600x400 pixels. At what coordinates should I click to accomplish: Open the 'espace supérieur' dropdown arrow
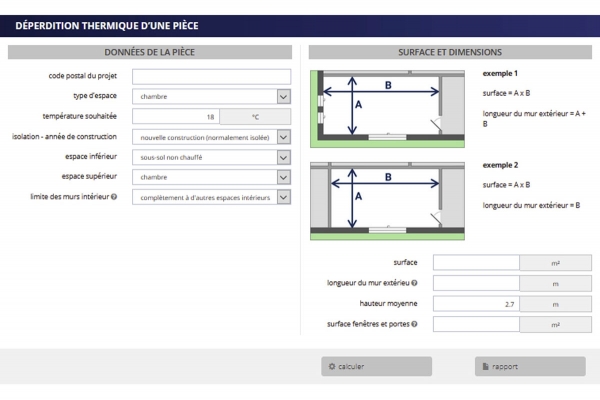[x=284, y=177]
